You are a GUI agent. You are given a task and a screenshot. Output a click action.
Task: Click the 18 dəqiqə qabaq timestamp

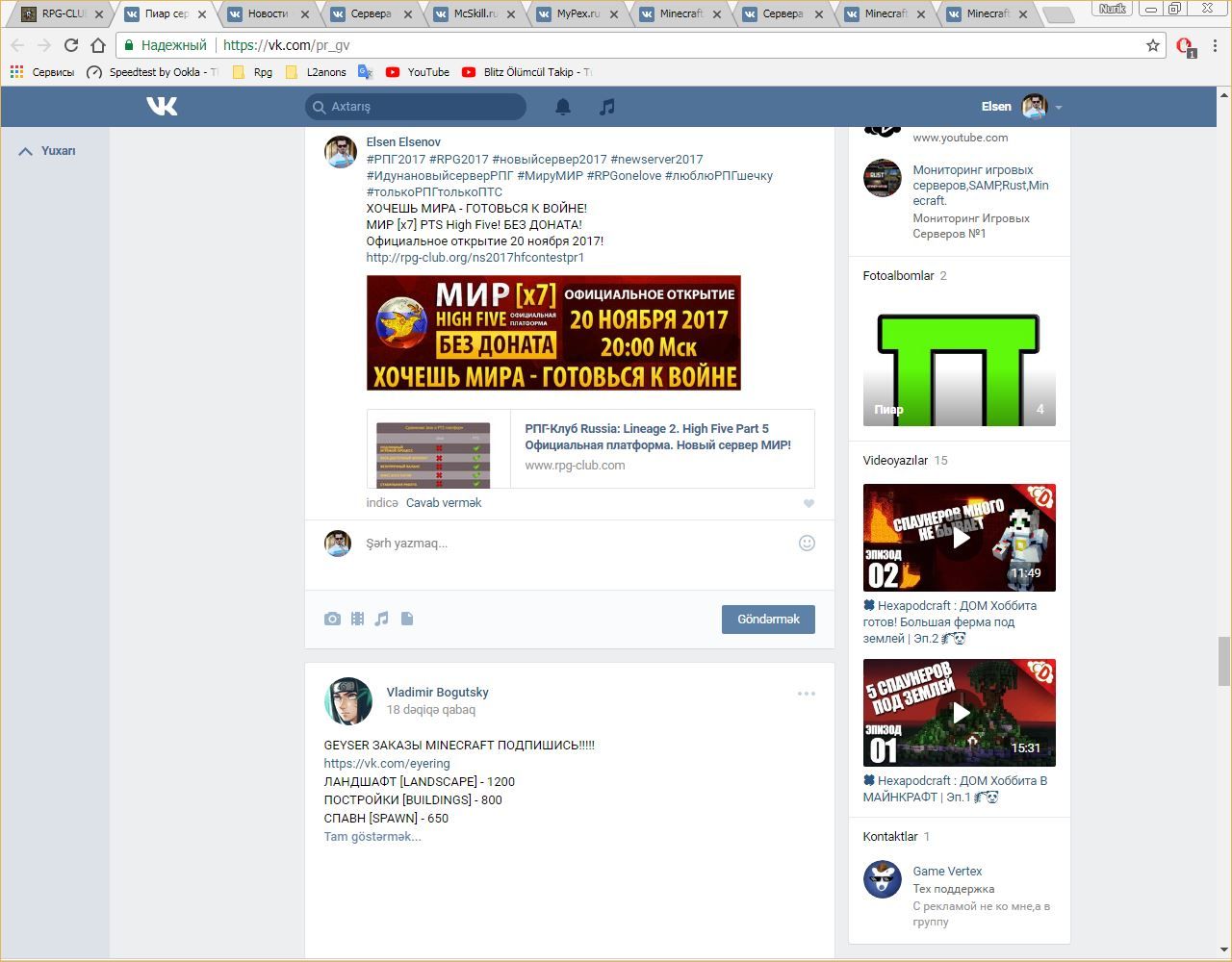point(431,710)
